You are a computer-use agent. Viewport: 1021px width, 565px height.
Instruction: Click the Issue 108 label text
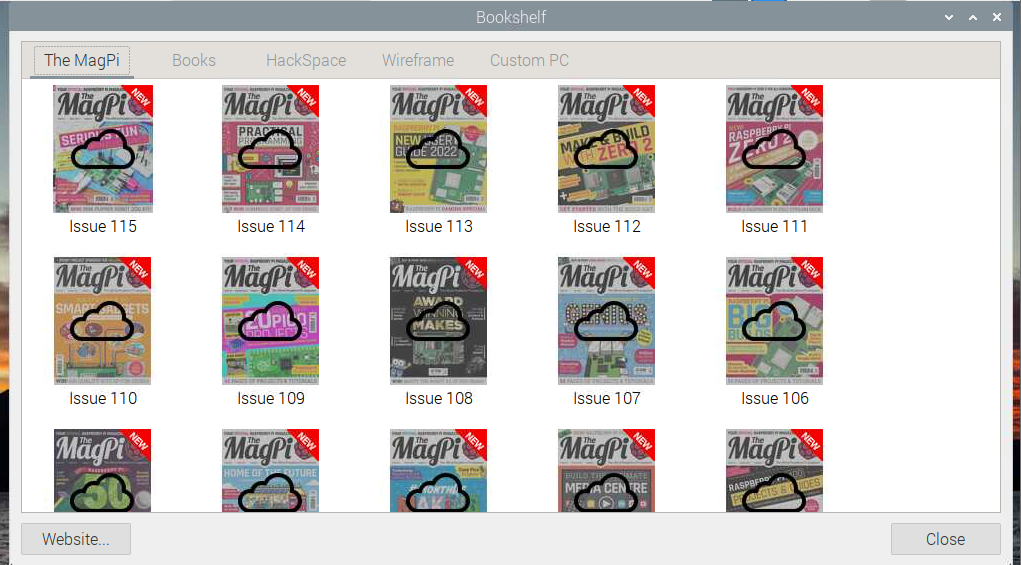[439, 398]
